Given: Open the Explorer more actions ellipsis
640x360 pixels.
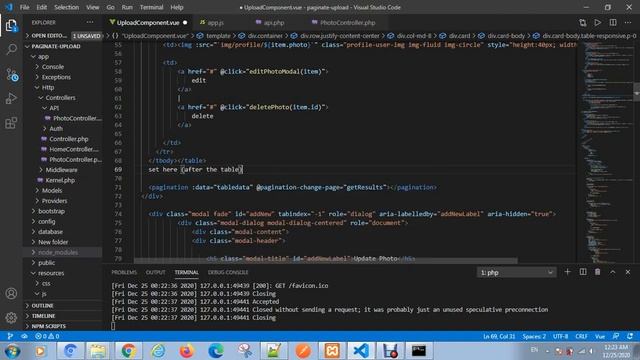Looking at the screenshot, I should (x=90, y=22).
